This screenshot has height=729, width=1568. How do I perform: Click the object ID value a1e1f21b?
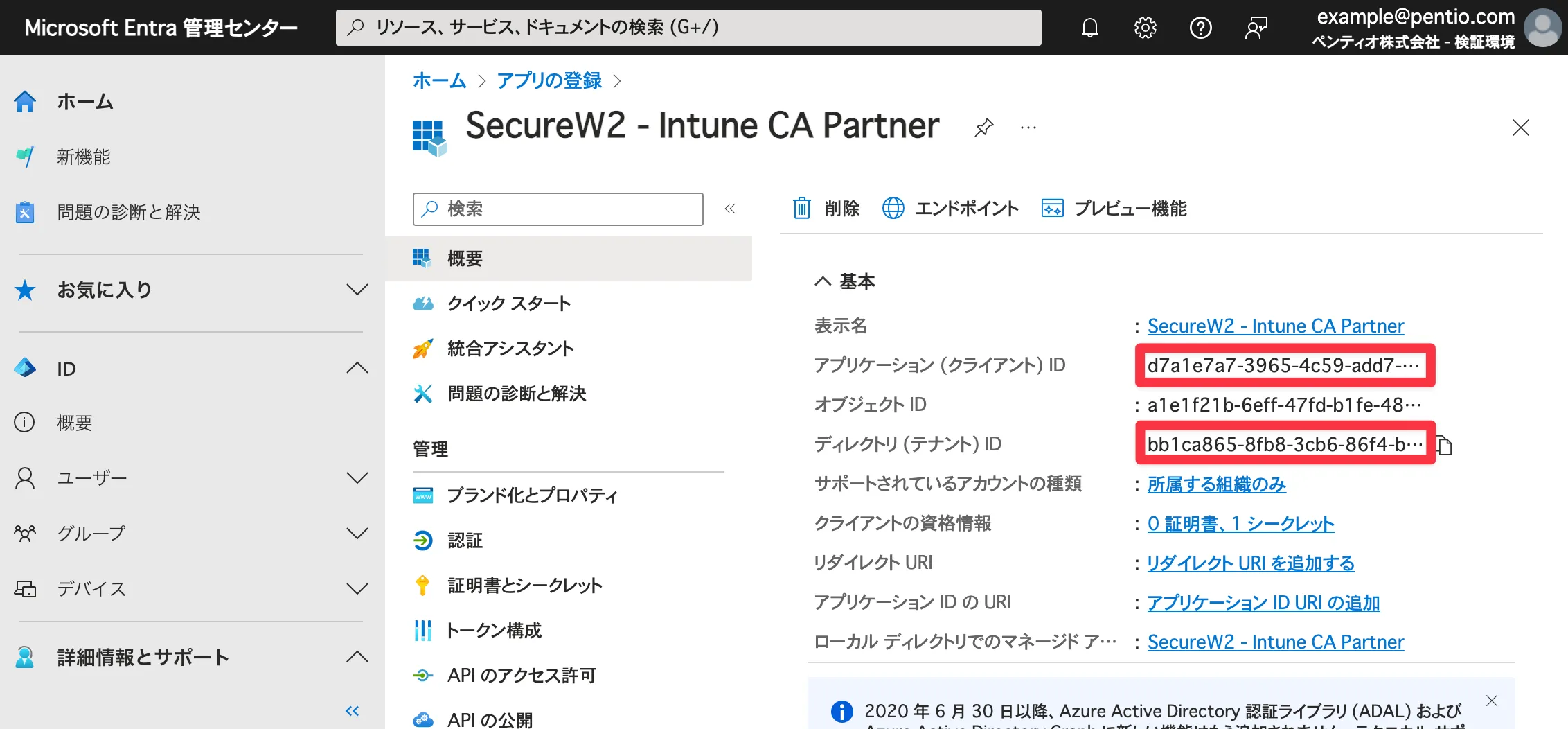click(1285, 405)
